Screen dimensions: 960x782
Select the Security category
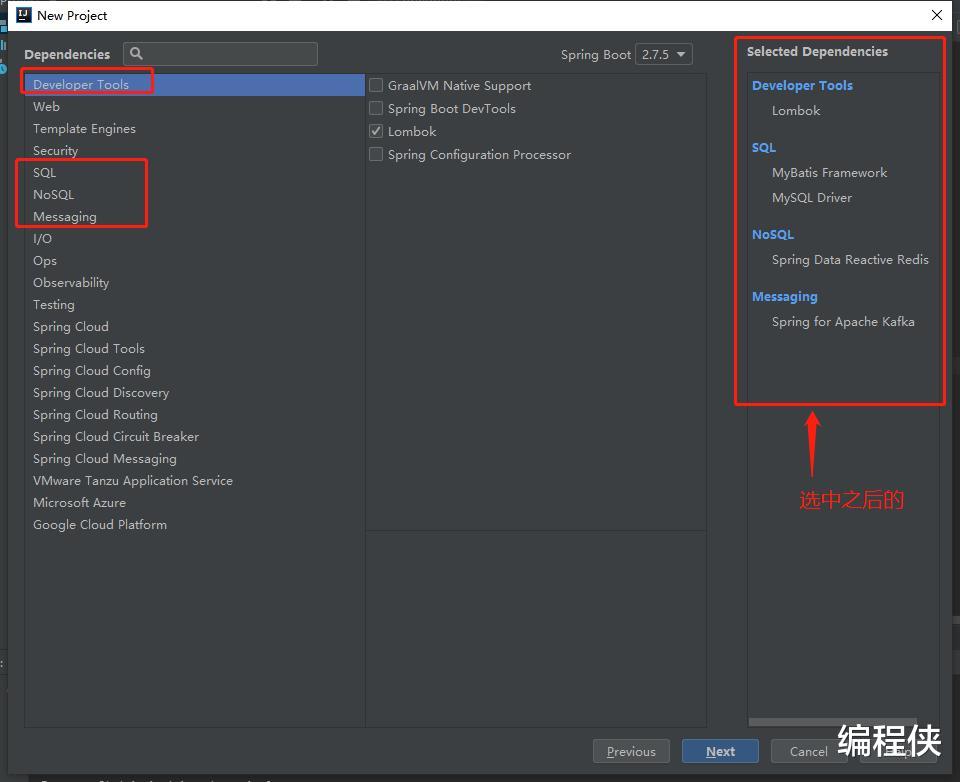[195, 151]
